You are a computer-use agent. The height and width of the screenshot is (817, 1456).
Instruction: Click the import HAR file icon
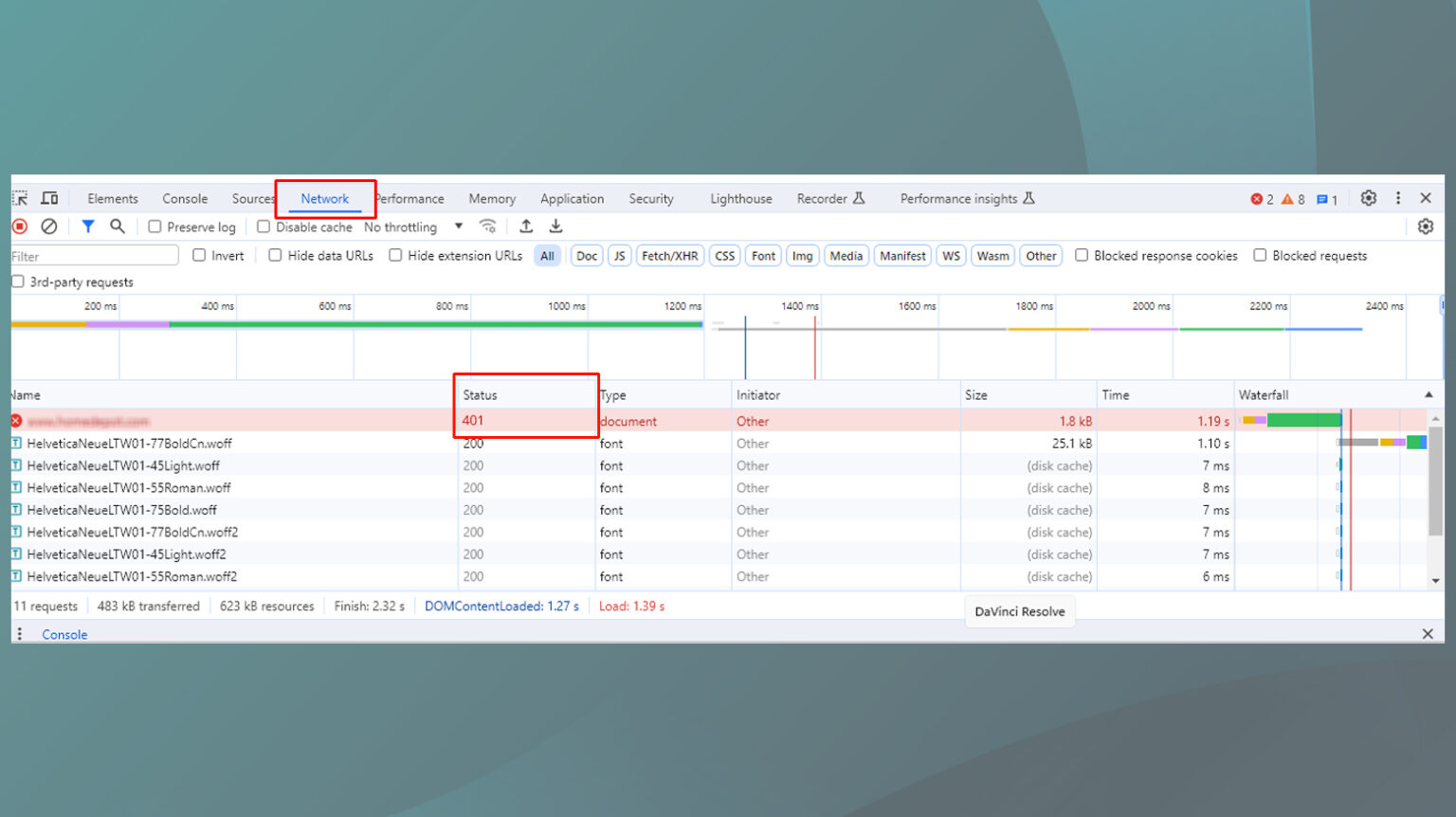click(526, 227)
